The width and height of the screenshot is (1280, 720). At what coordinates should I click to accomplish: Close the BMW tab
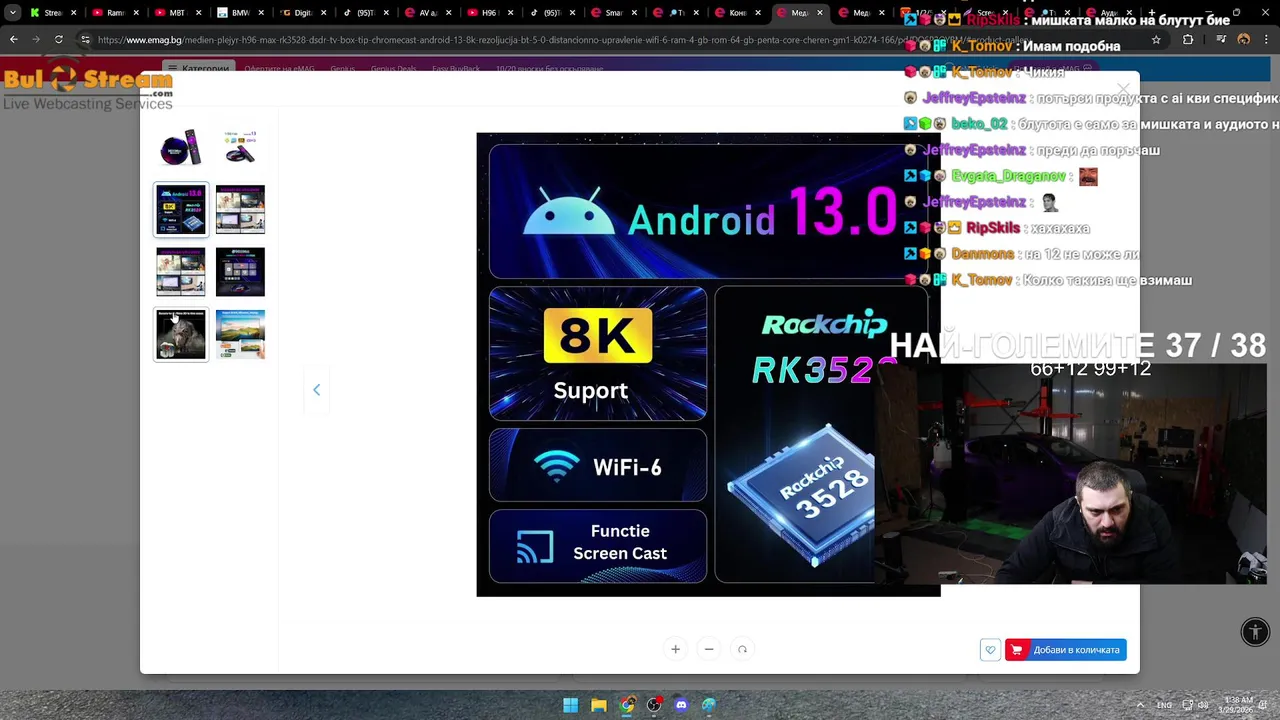point(260,13)
